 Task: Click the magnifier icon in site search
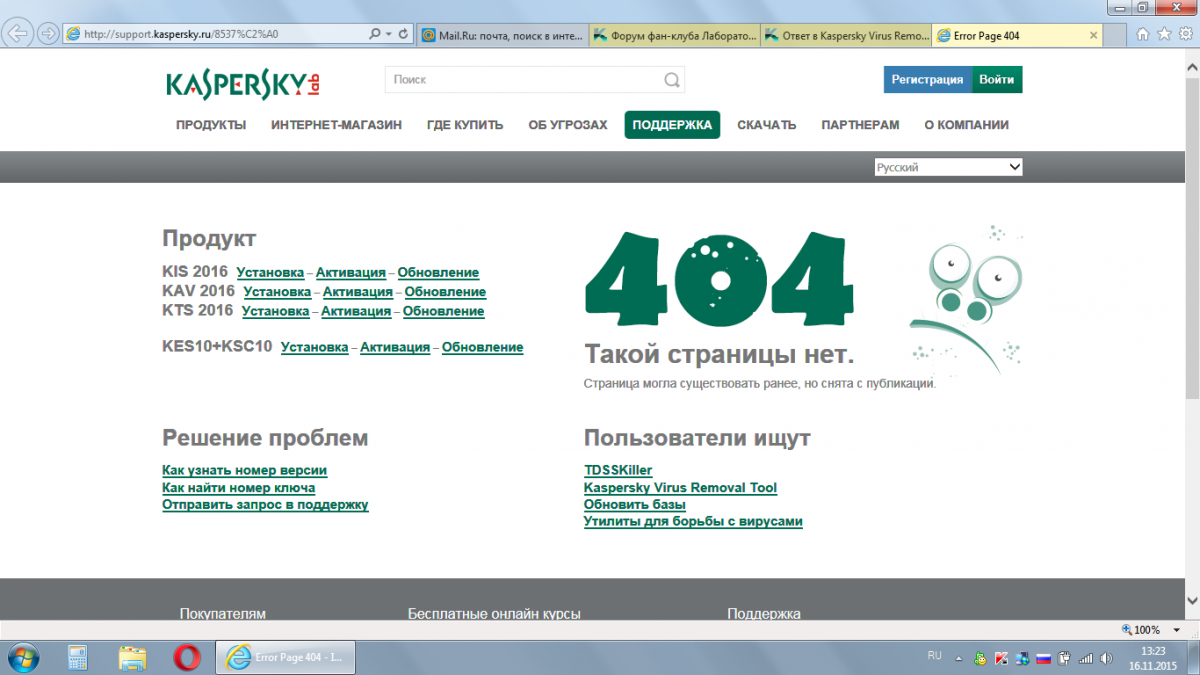pos(672,80)
